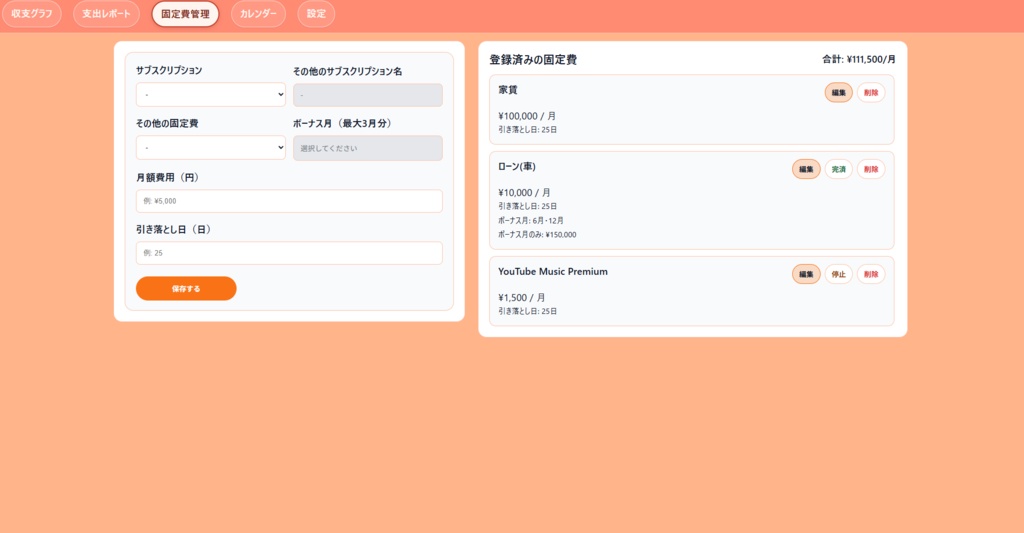Click the ¥100,000 / 月 amount
This screenshot has height=533, width=1024.
[527, 116]
